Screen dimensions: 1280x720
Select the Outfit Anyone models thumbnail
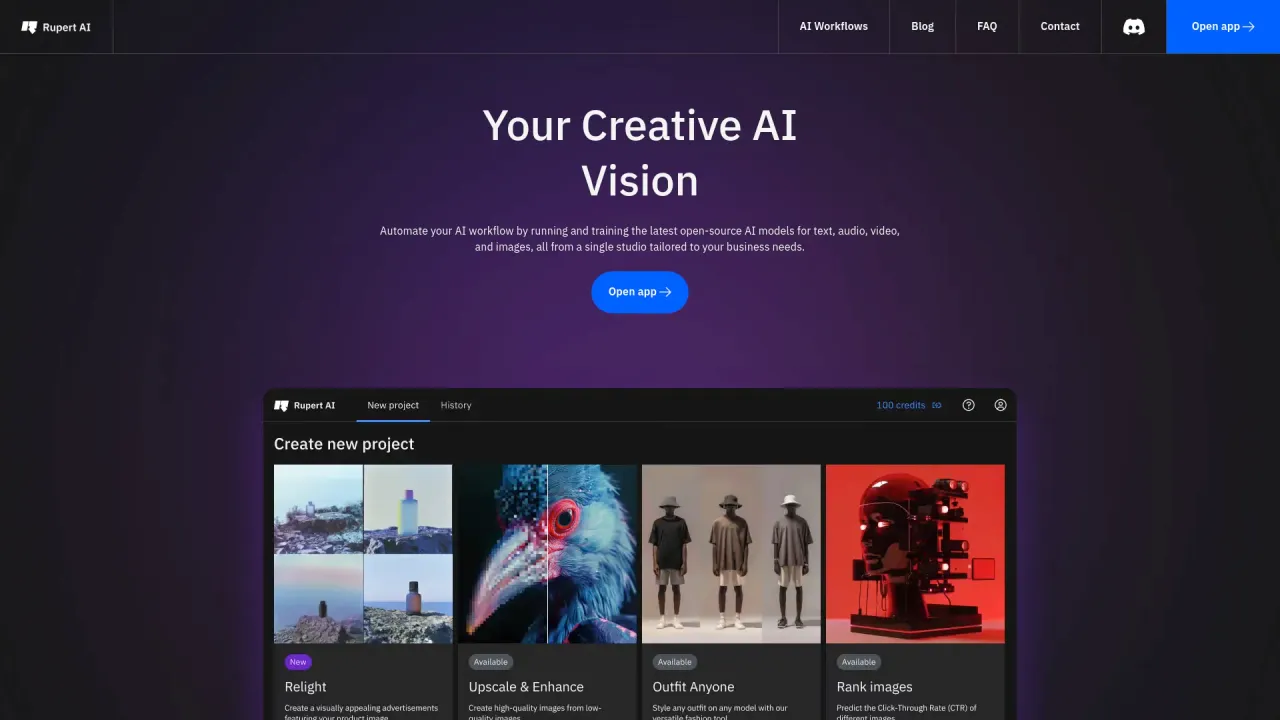click(x=731, y=554)
